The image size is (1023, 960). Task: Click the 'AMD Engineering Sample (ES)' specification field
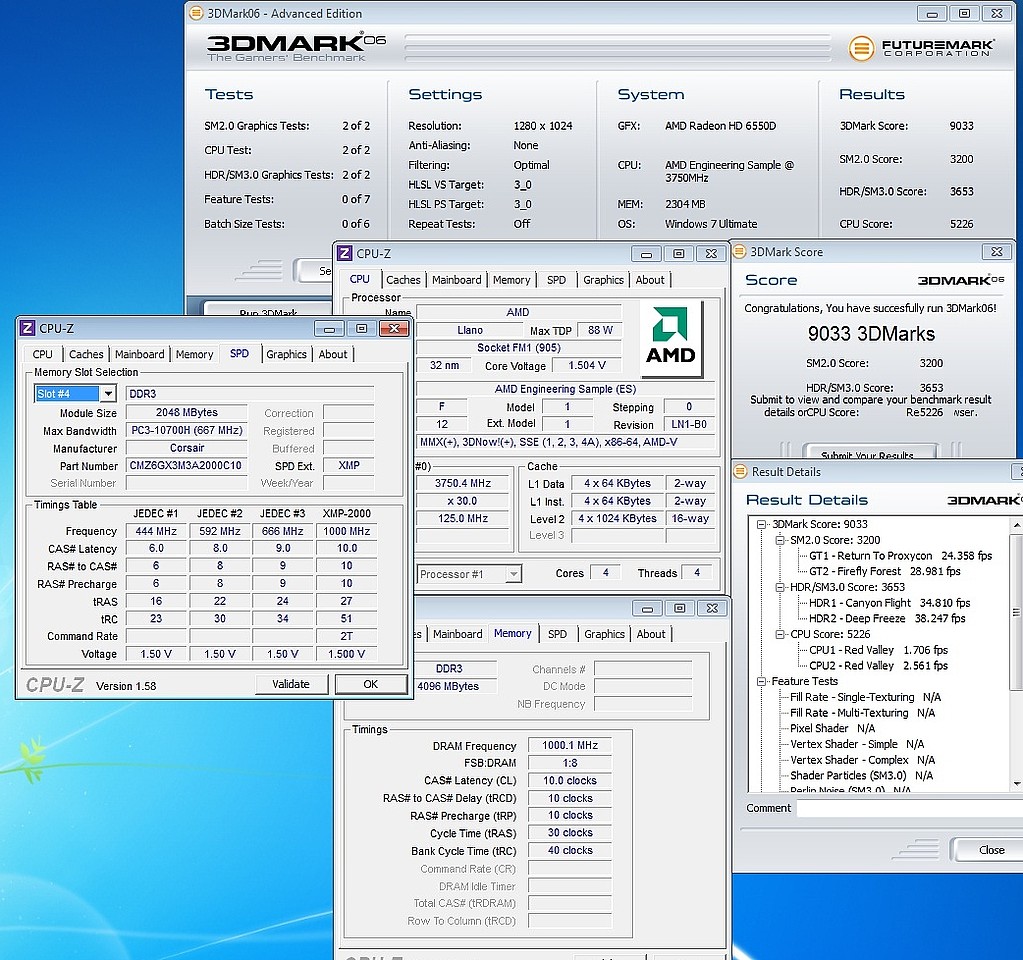coord(565,389)
